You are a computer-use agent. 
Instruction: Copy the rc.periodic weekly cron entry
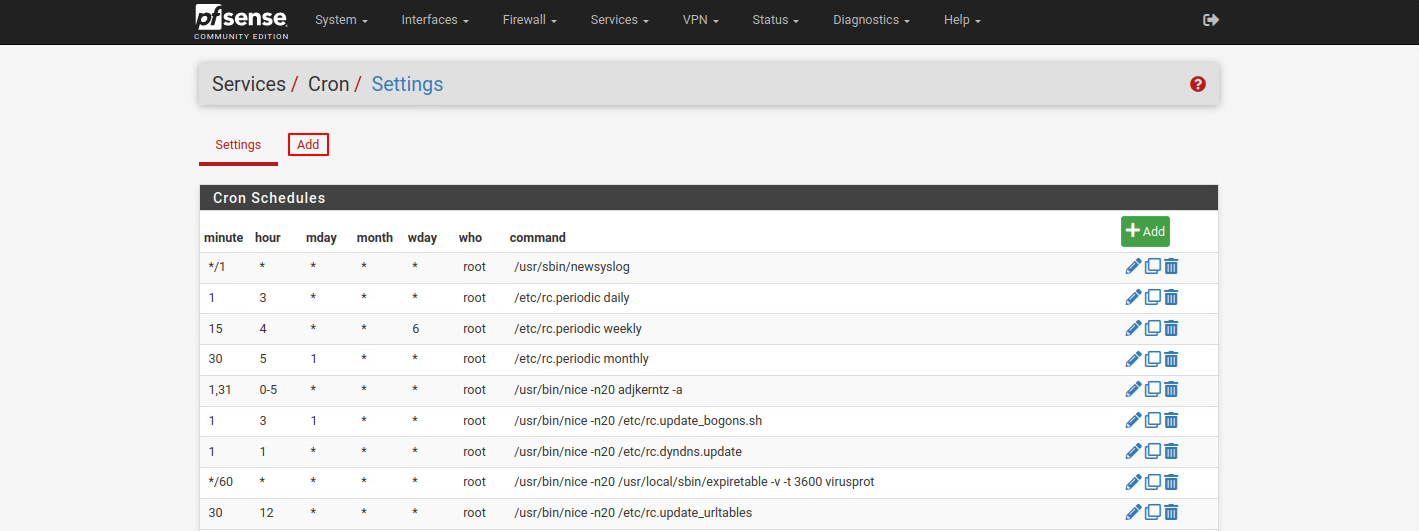(1152, 329)
